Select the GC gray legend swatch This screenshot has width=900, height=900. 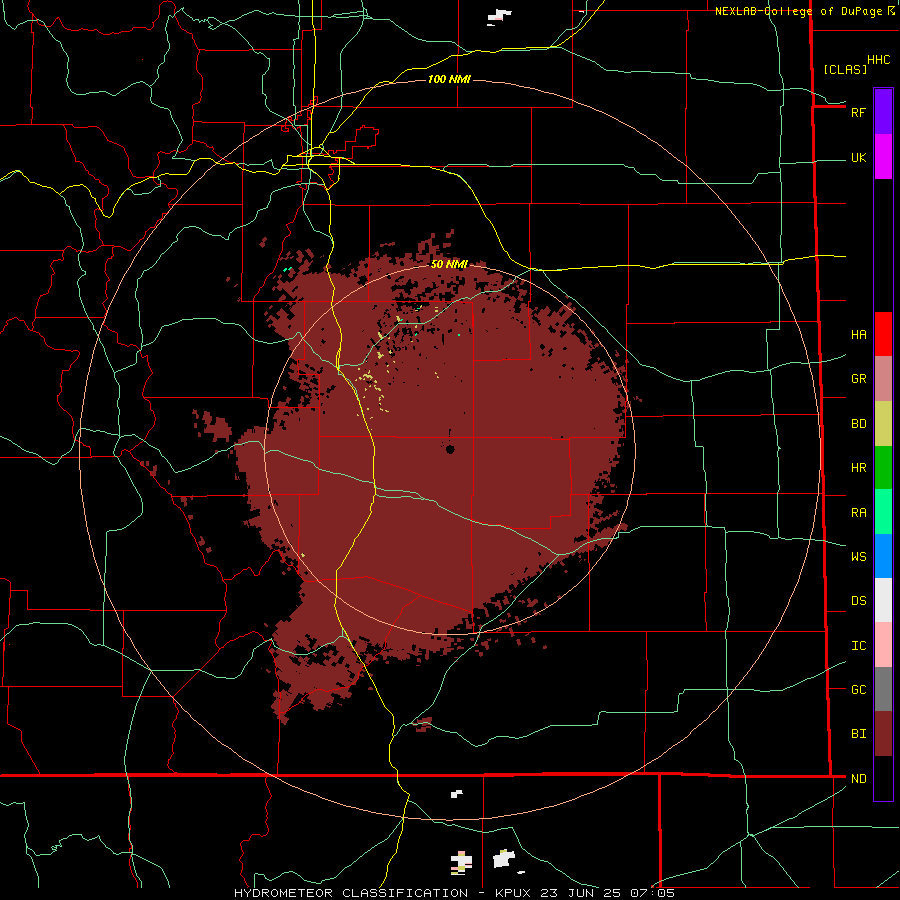883,689
